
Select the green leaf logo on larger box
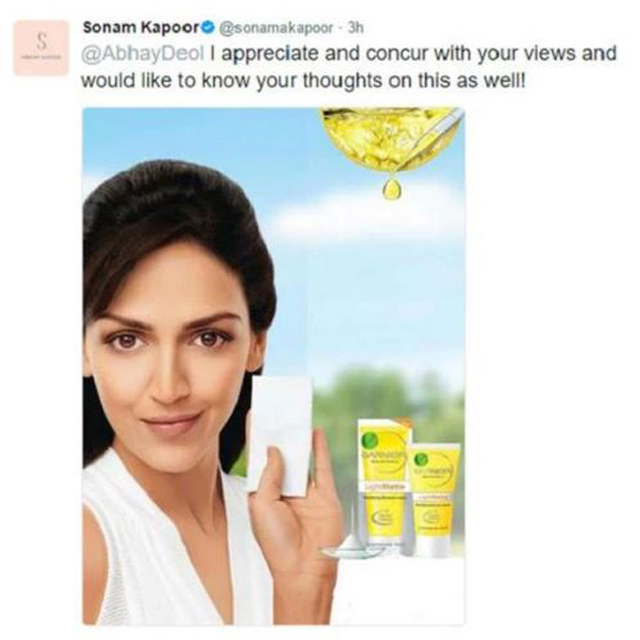click(371, 440)
